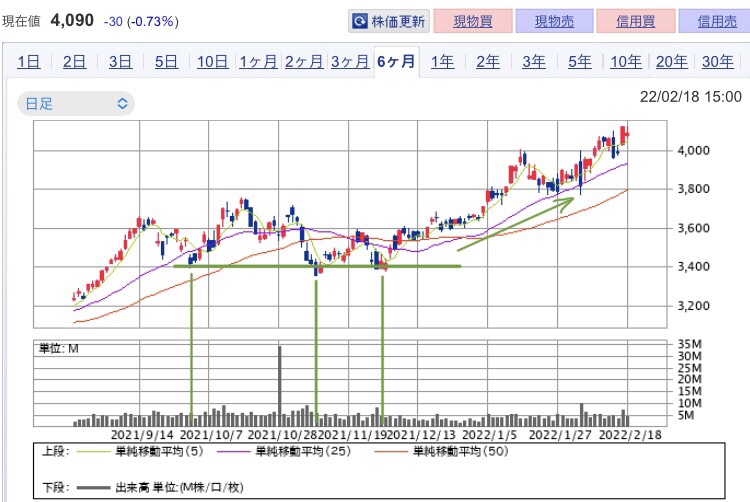This screenshot has height=502, width=750.
Task: Click the 出来高 単位 legend entry
Action: pyautogui.click(x=179, y=488)
